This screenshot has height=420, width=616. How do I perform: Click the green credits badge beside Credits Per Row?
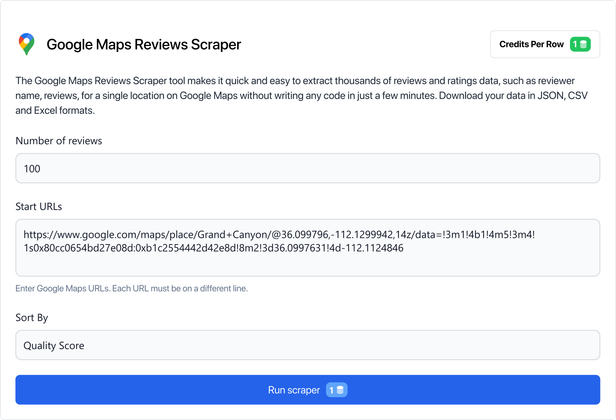tap(580, 44)
